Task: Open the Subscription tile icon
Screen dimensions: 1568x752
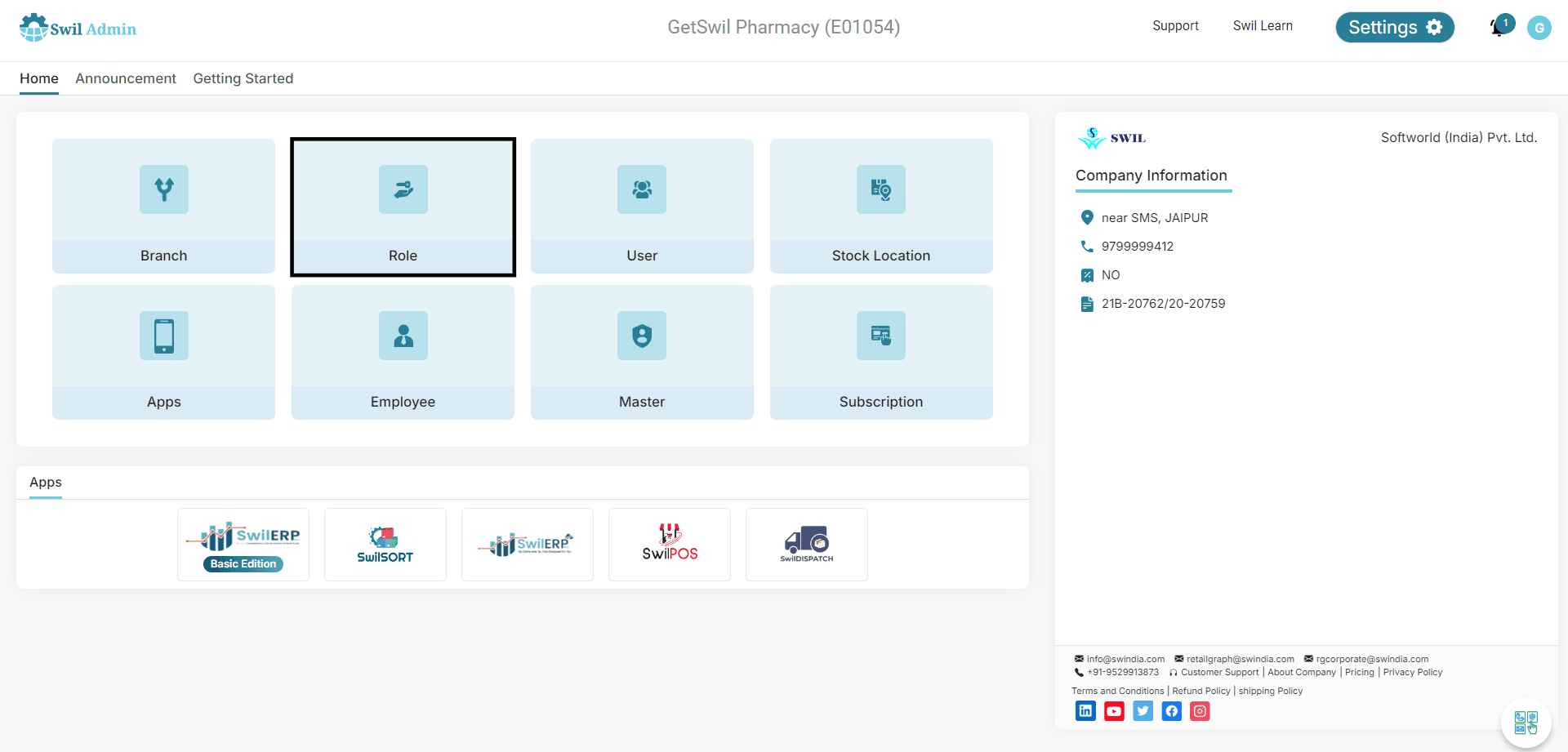Action: (881, 336)
